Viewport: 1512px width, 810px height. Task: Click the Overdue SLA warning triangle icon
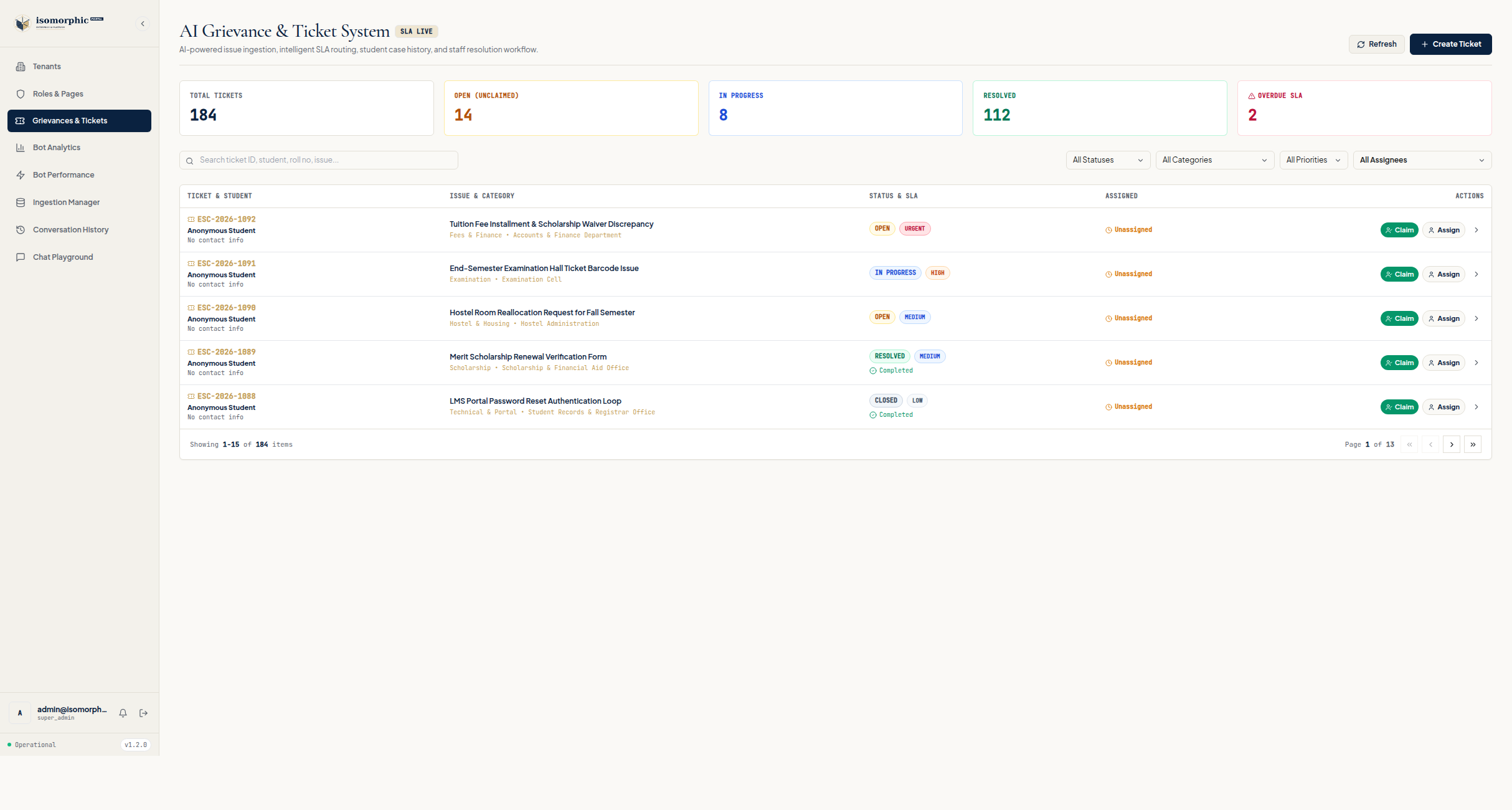[1252, 96]
